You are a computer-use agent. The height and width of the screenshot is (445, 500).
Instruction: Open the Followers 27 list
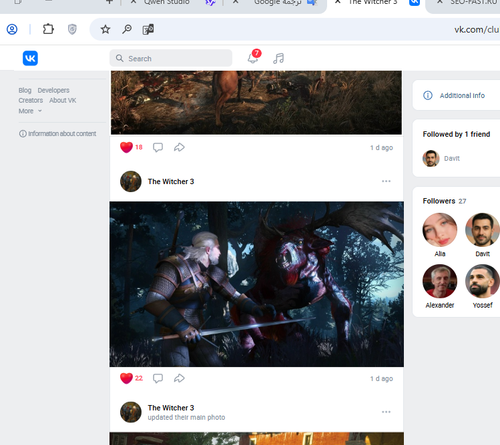tap(444, 201)
